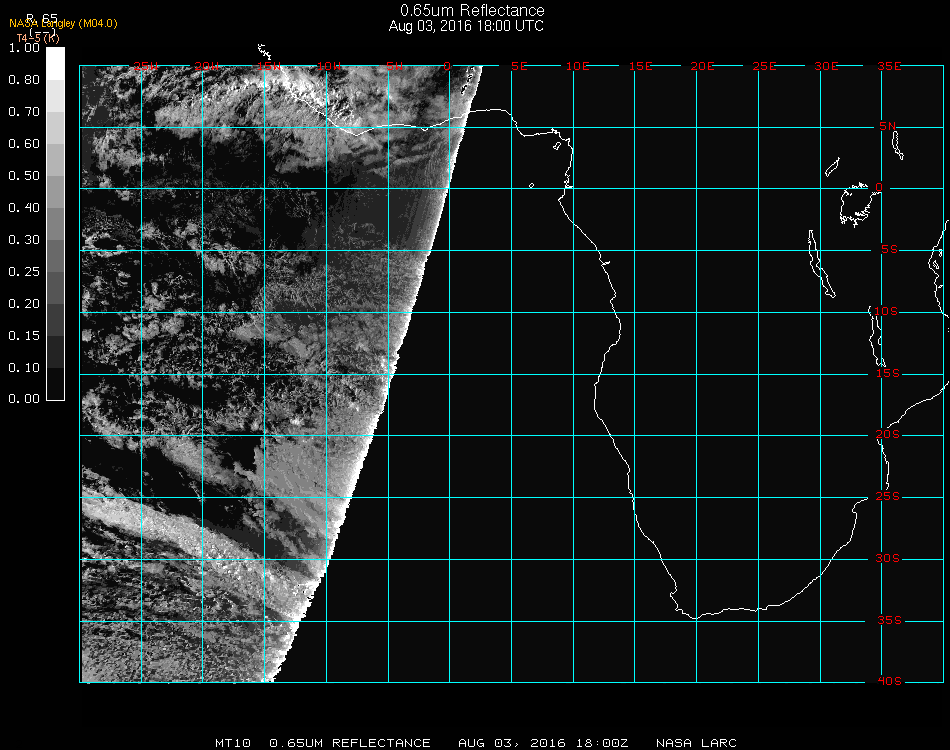950x750 pixels.
Task: Click the 20W longitude label
Action: 207,67
